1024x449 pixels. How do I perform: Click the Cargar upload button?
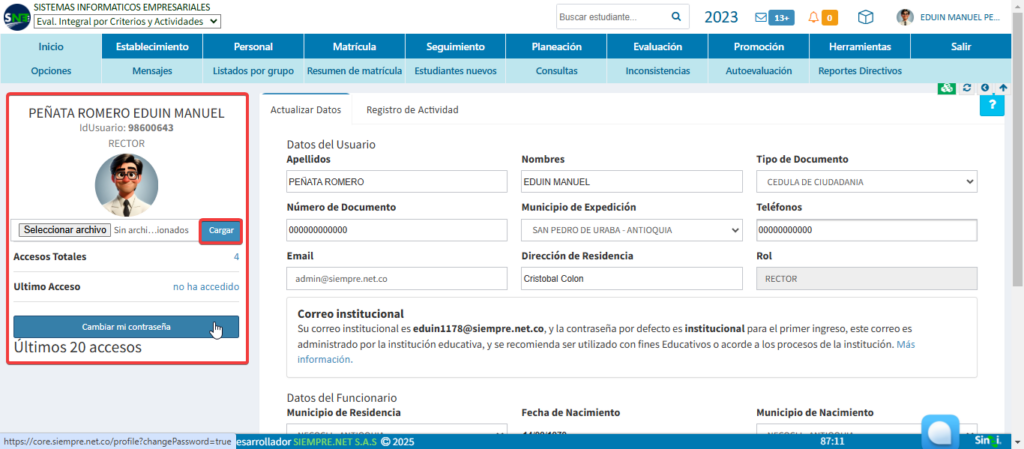pos(221,231)
